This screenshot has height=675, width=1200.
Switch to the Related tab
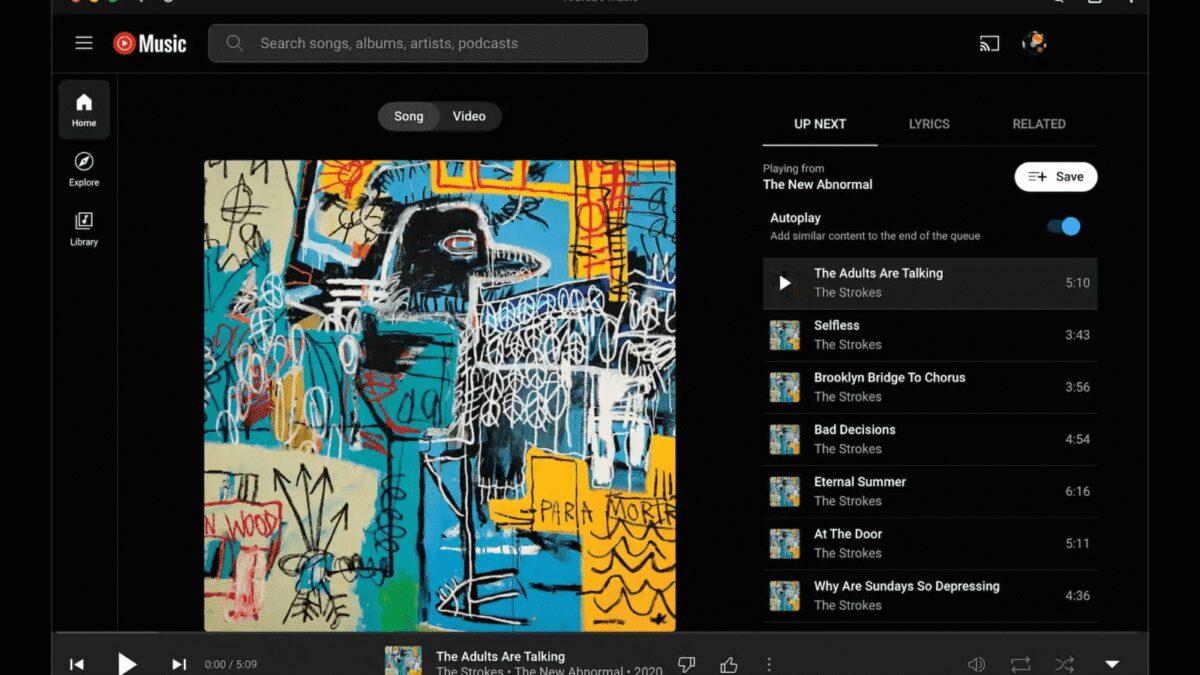[1039, 124]
